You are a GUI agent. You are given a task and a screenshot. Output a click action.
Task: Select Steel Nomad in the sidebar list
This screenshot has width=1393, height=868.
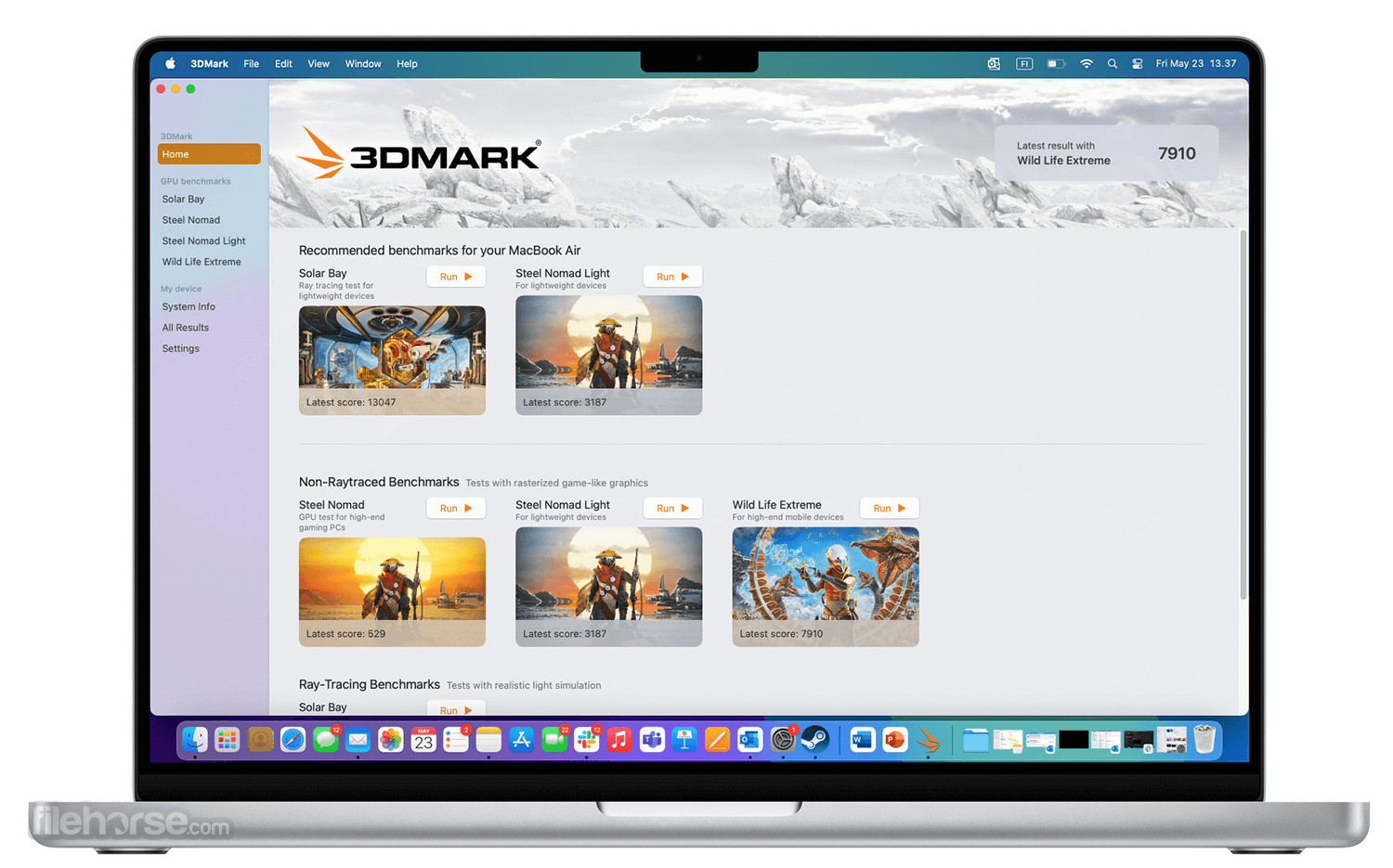point(191,220)
